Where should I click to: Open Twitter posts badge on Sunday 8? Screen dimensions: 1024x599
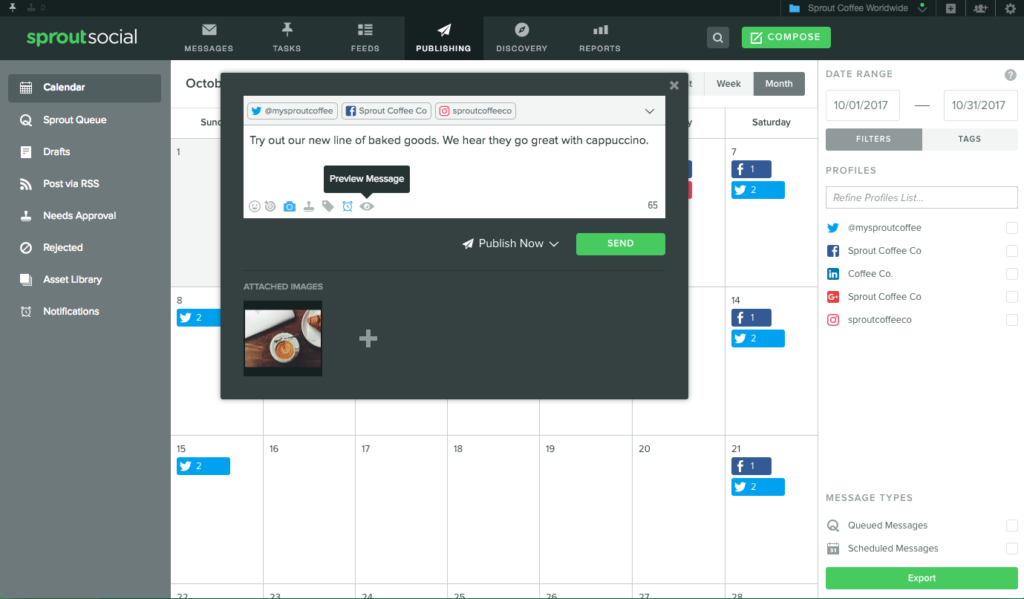pos(199,317)
